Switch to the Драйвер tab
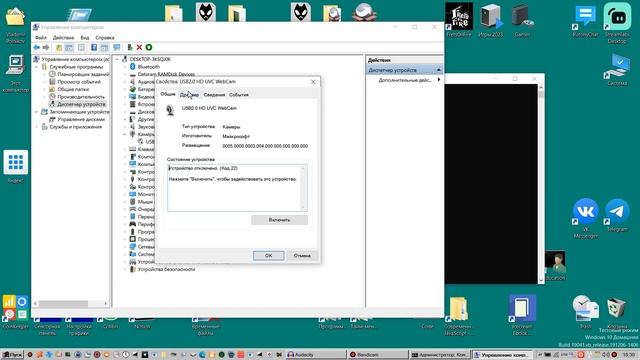This screenshot has height=360, width=640. (189, 95)
